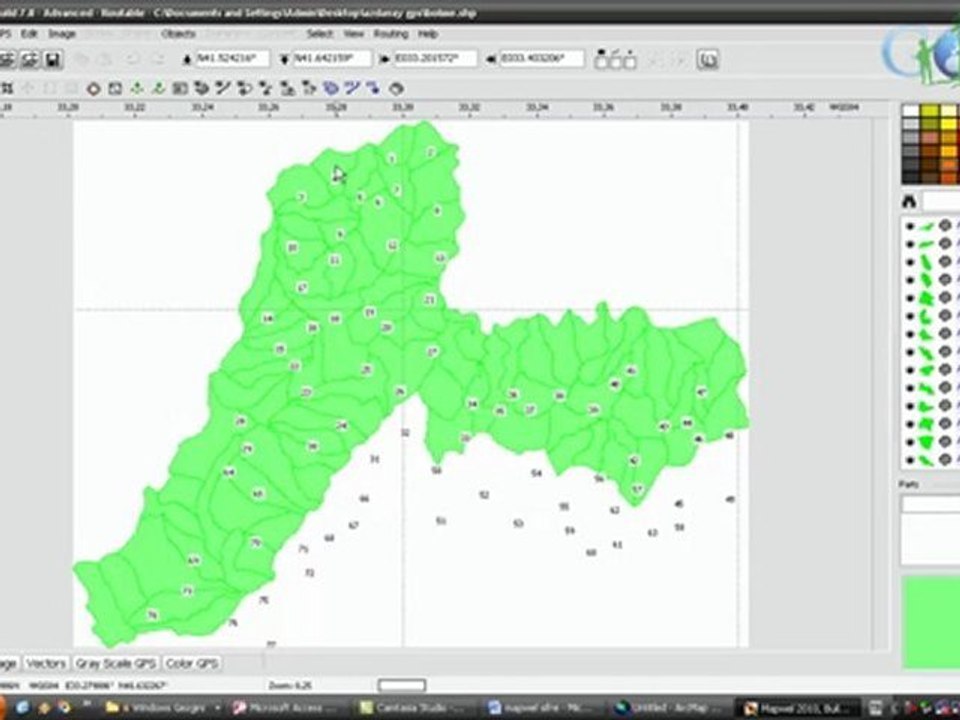Open the Objects menu
The image size is (960, 720).
click(x=178, y=34)
